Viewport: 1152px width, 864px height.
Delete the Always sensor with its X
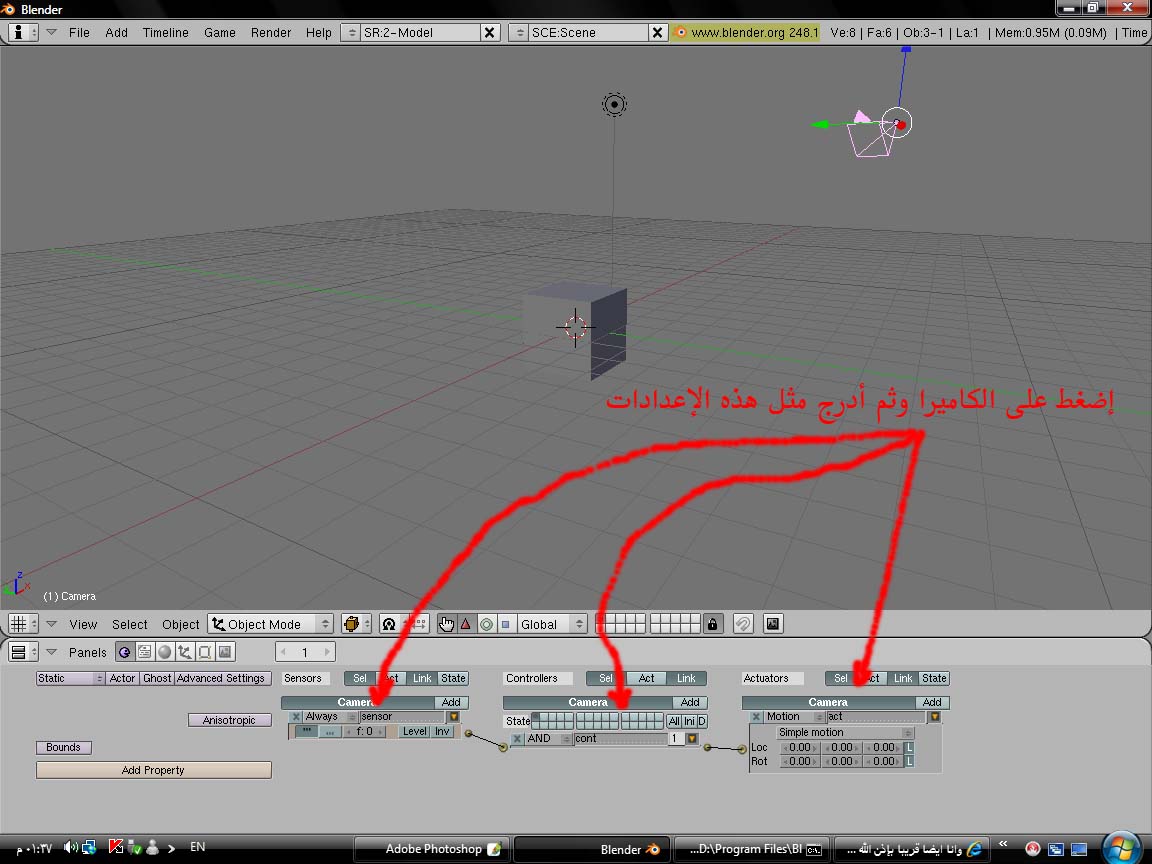pyautogui.click(x=295, y=716)
